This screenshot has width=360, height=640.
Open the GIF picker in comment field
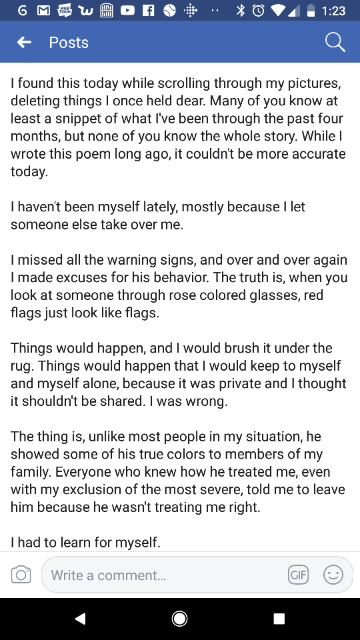click(x=298, y=575)
